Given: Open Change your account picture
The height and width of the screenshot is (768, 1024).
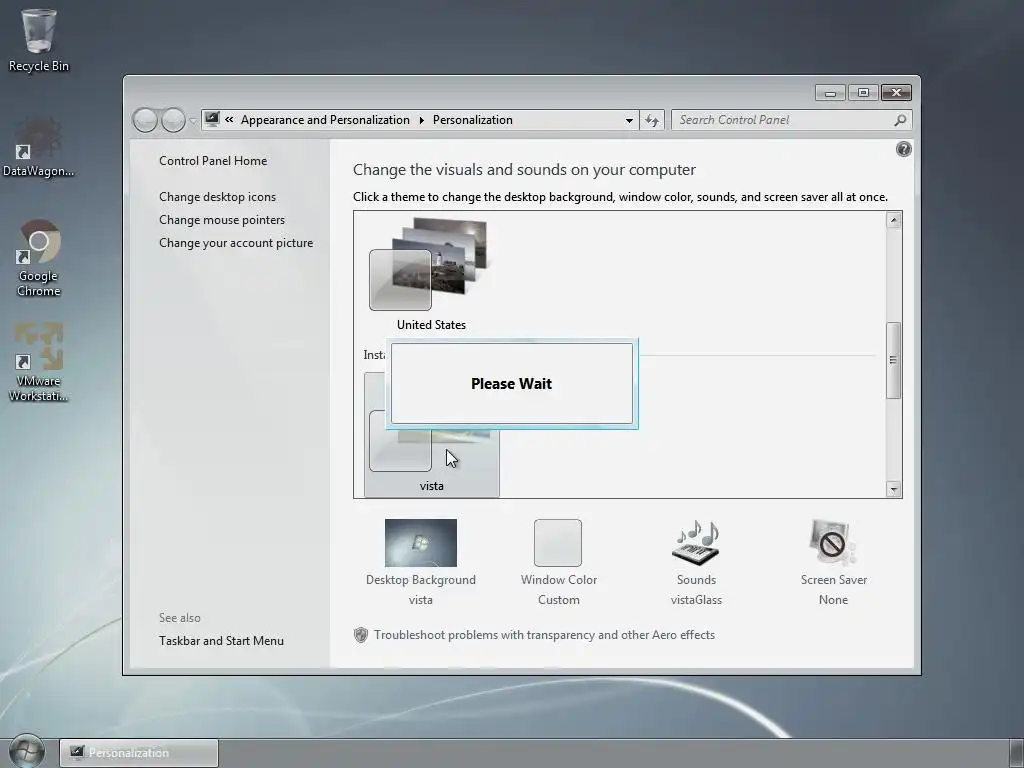Looking at the screenshot, I should (x=236, y=242).
